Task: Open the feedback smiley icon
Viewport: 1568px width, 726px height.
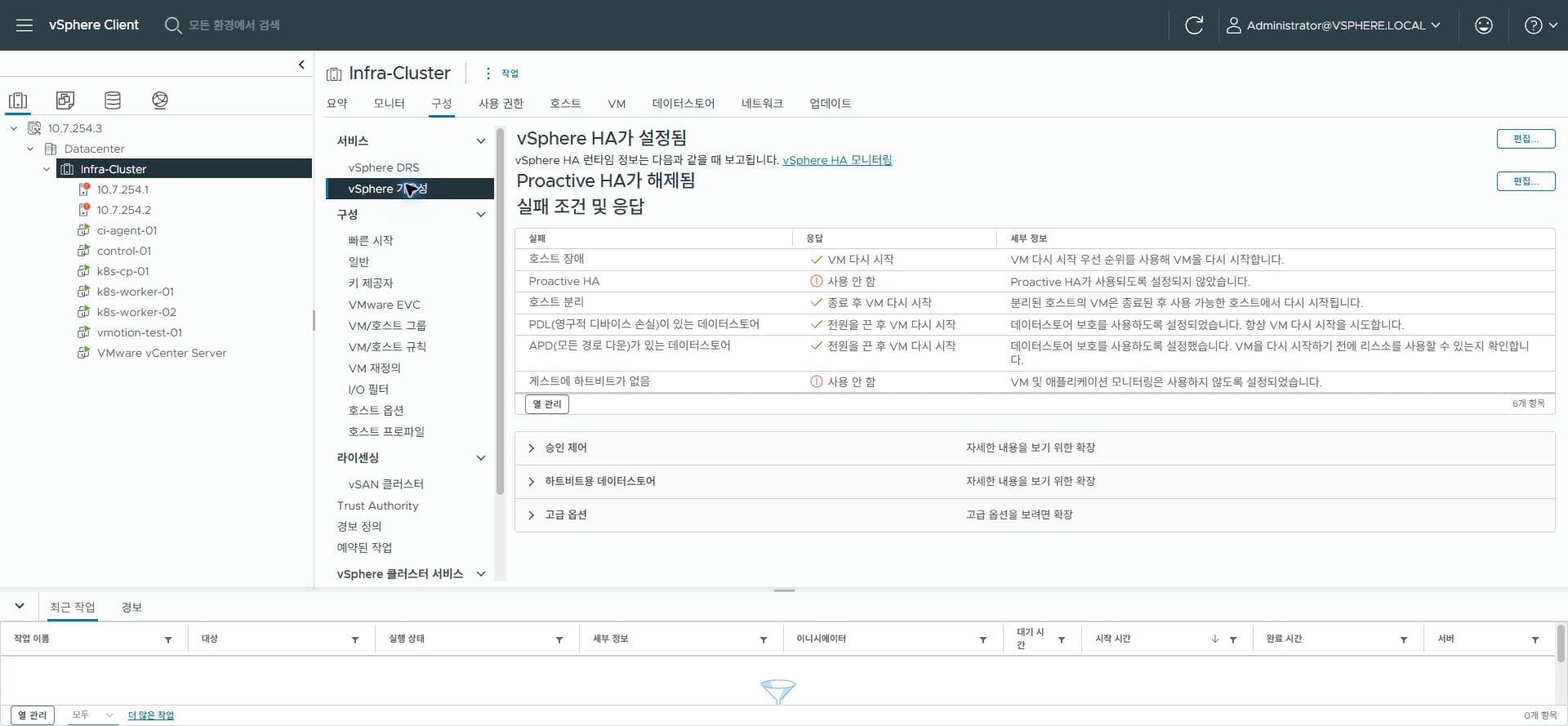Action: pos(1484,25)
